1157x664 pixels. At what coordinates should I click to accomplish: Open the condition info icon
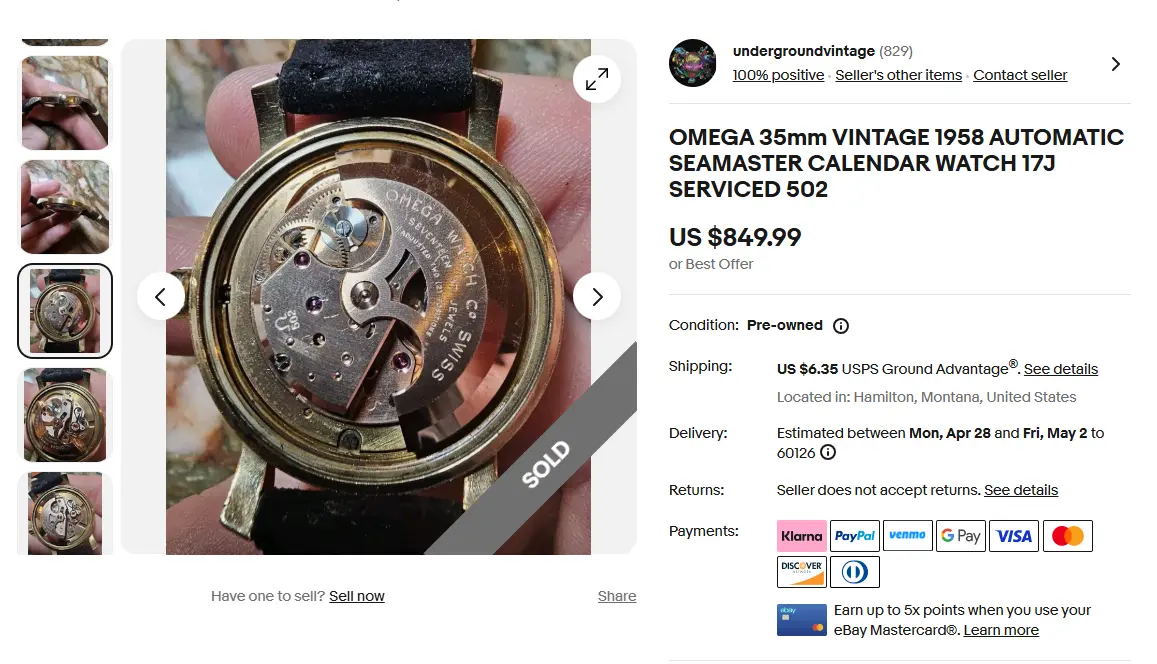tap(840, 326)
